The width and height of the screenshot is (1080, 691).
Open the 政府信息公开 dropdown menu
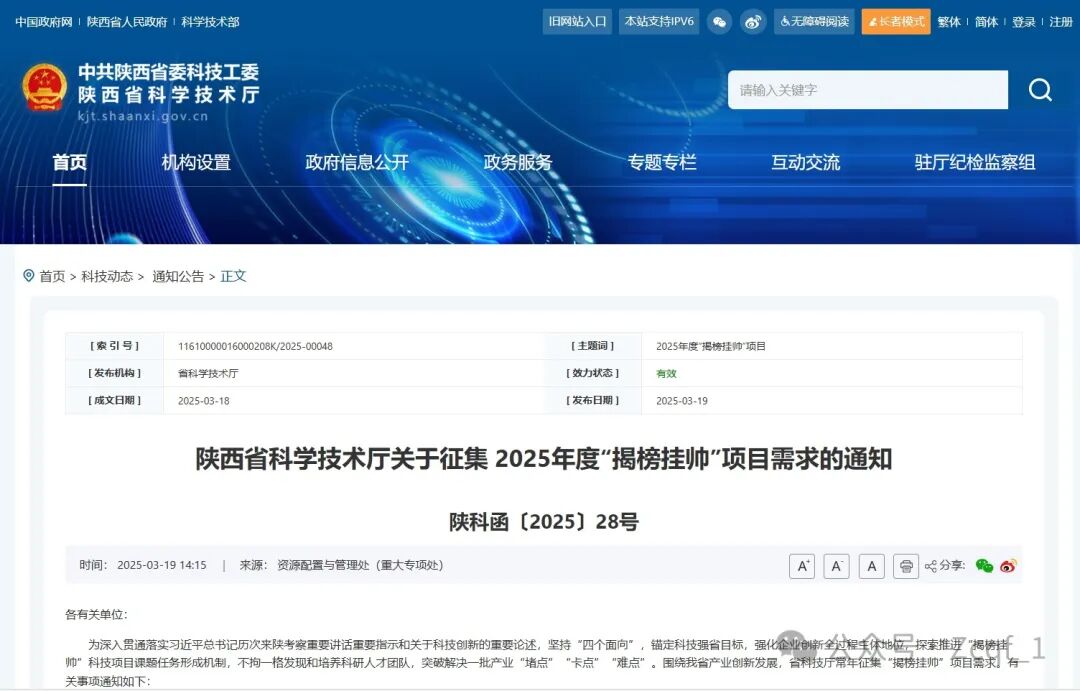pos(356,162)
